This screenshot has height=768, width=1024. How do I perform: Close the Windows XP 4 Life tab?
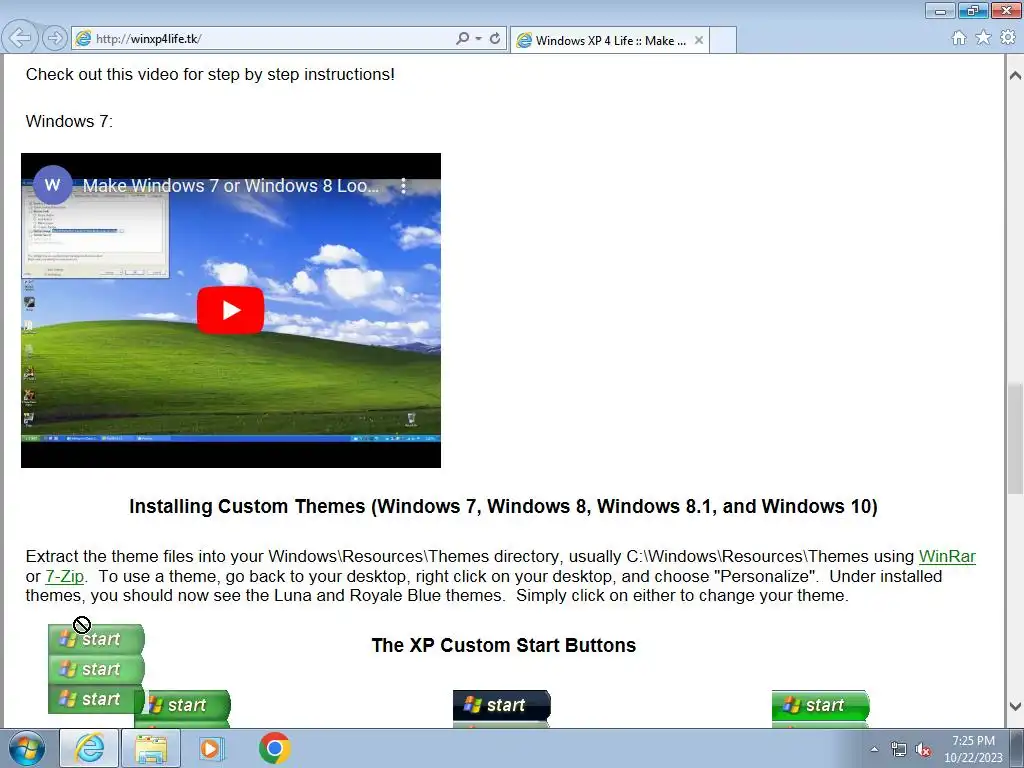pyautogui.click(x=699, y=40)
